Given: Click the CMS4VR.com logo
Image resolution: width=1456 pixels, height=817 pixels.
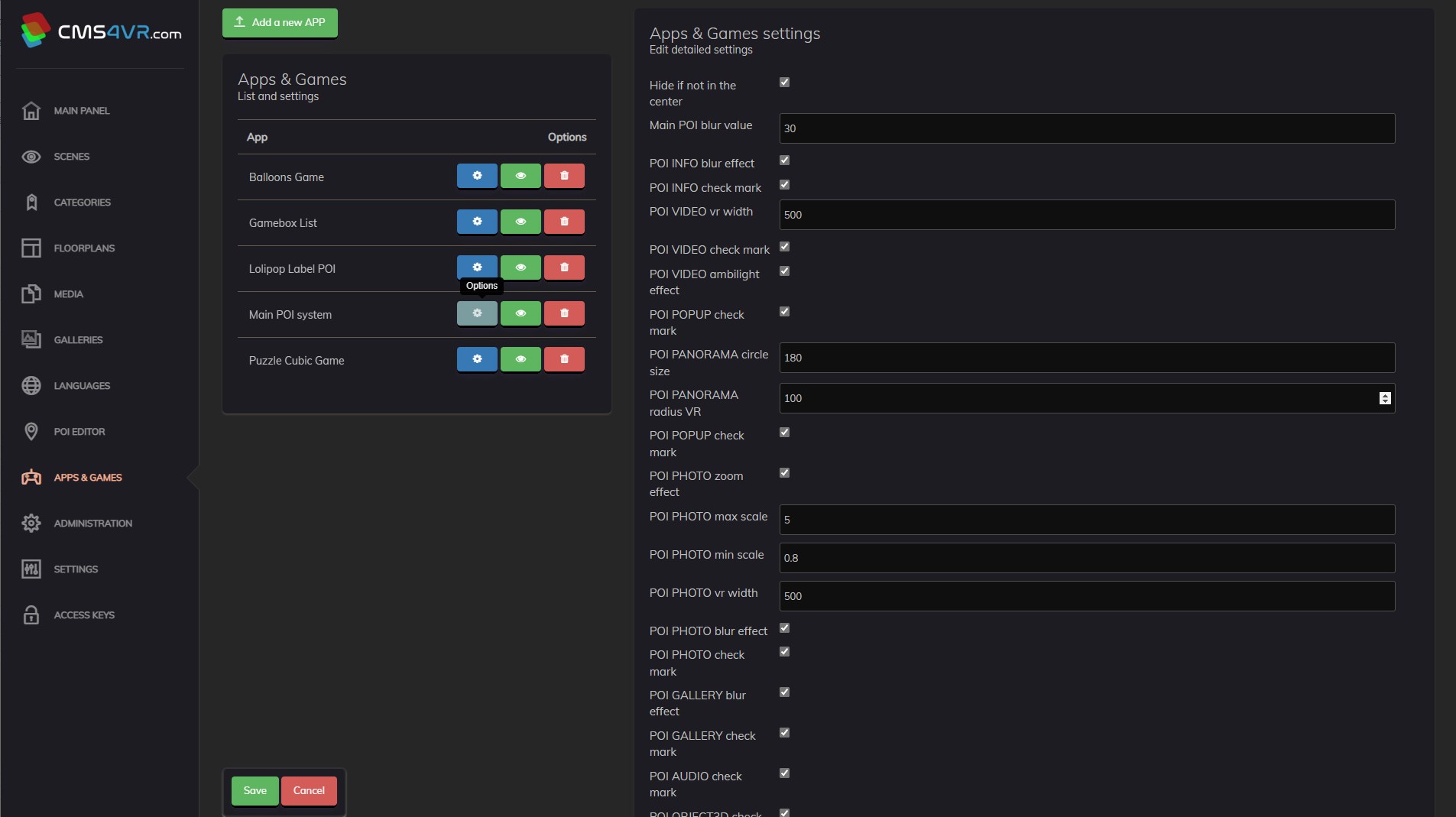Looking at the screenshot, I should [101, 31].
